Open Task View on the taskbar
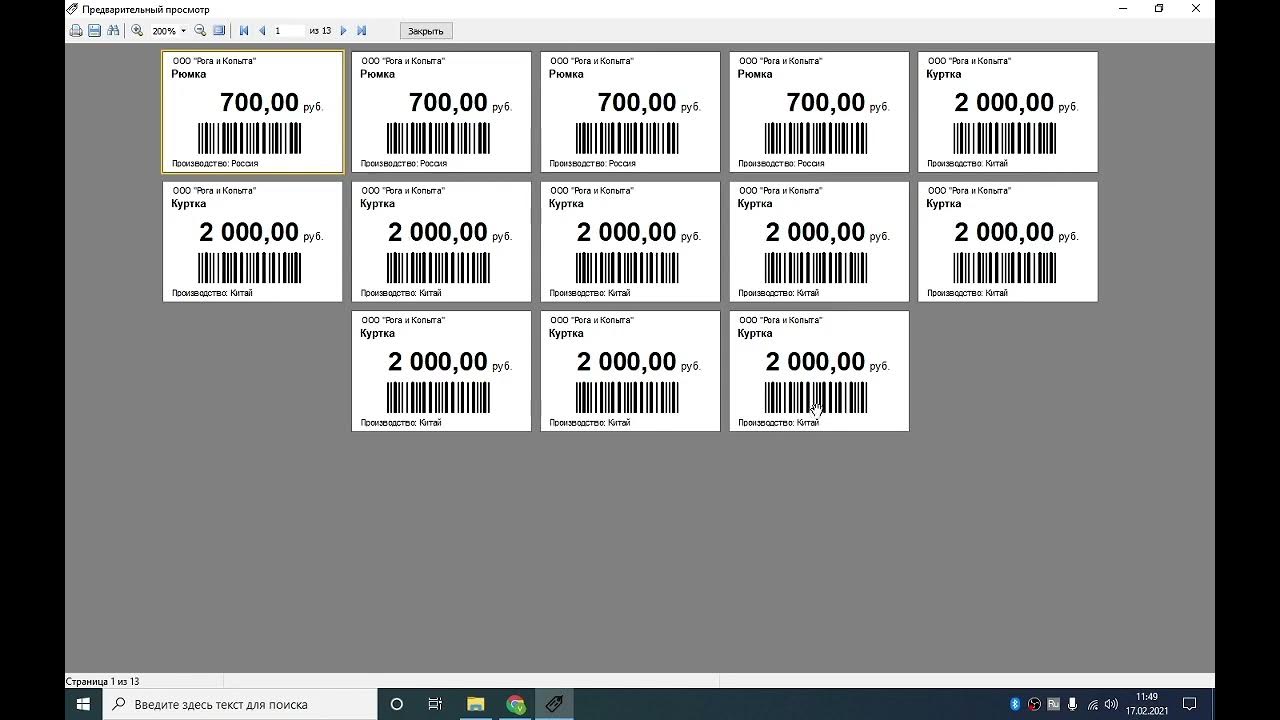Image resolution: width=1280 pixels, height=720 pixels. click(x=435, y=704)
